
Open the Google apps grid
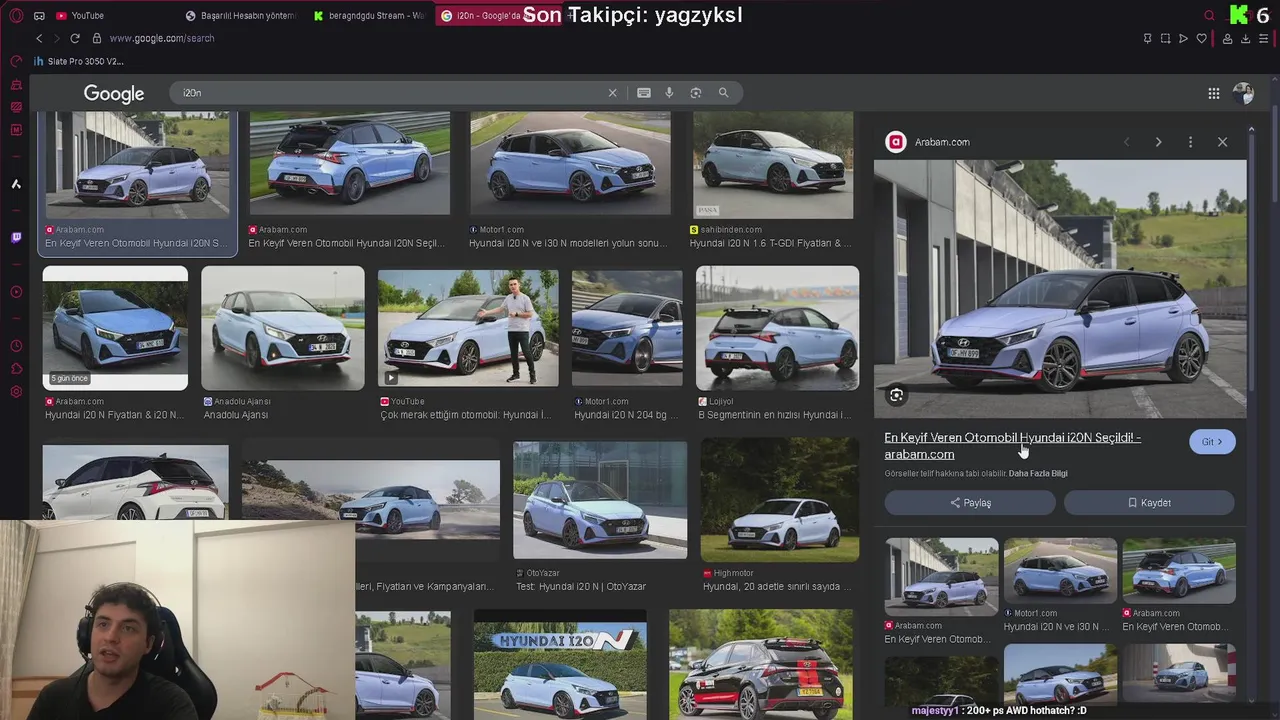[x=1214, y=93]
